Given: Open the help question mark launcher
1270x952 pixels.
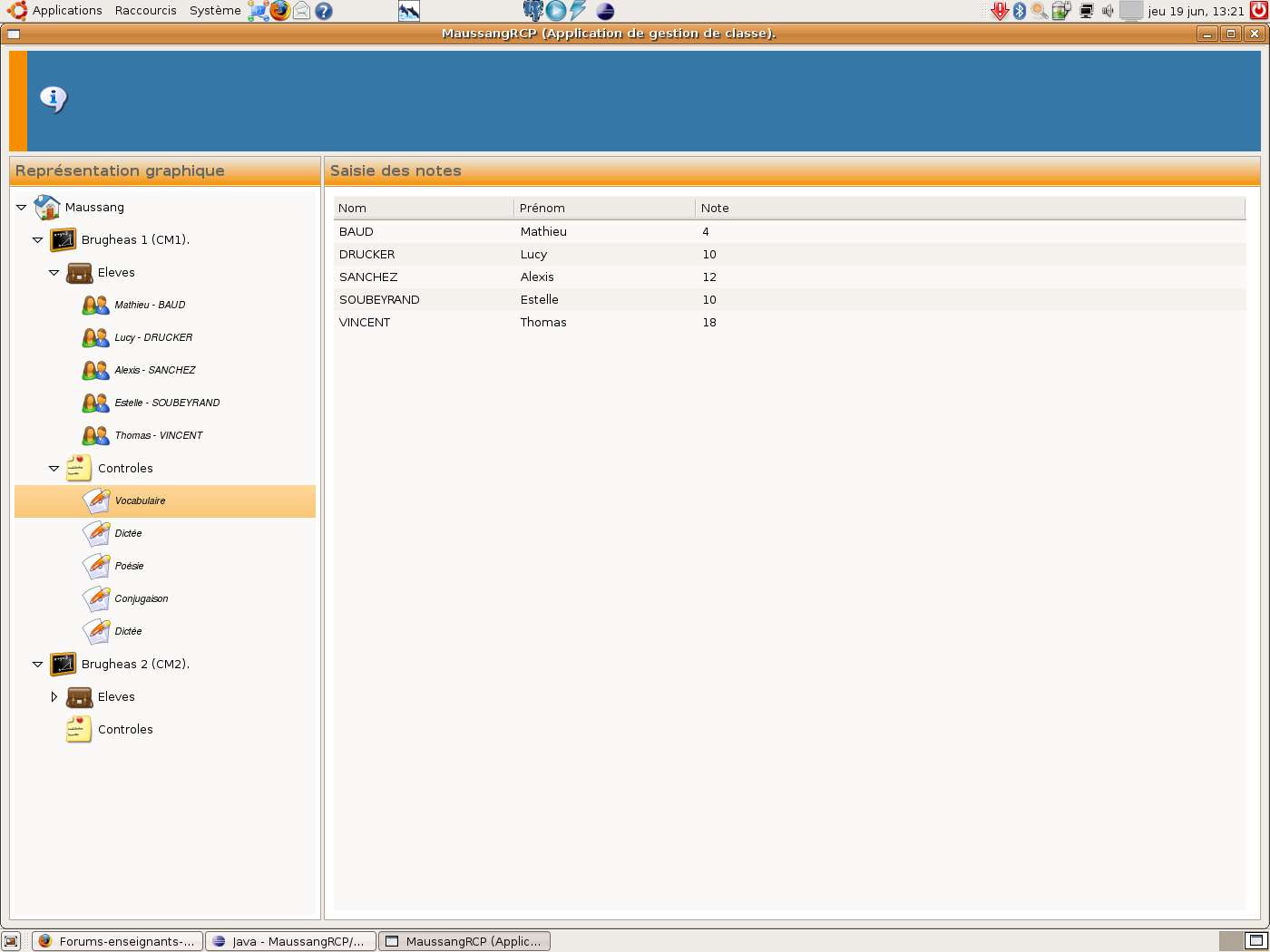Looking at the screenshot, I should pyautogui.click(x=324, y=11).
